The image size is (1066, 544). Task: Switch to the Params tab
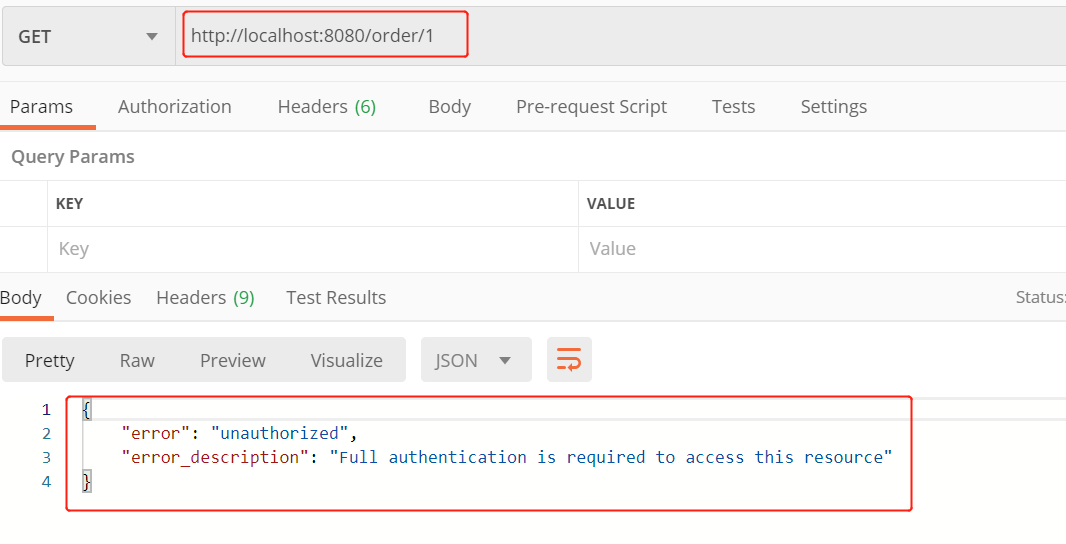[x=41, y=107]
